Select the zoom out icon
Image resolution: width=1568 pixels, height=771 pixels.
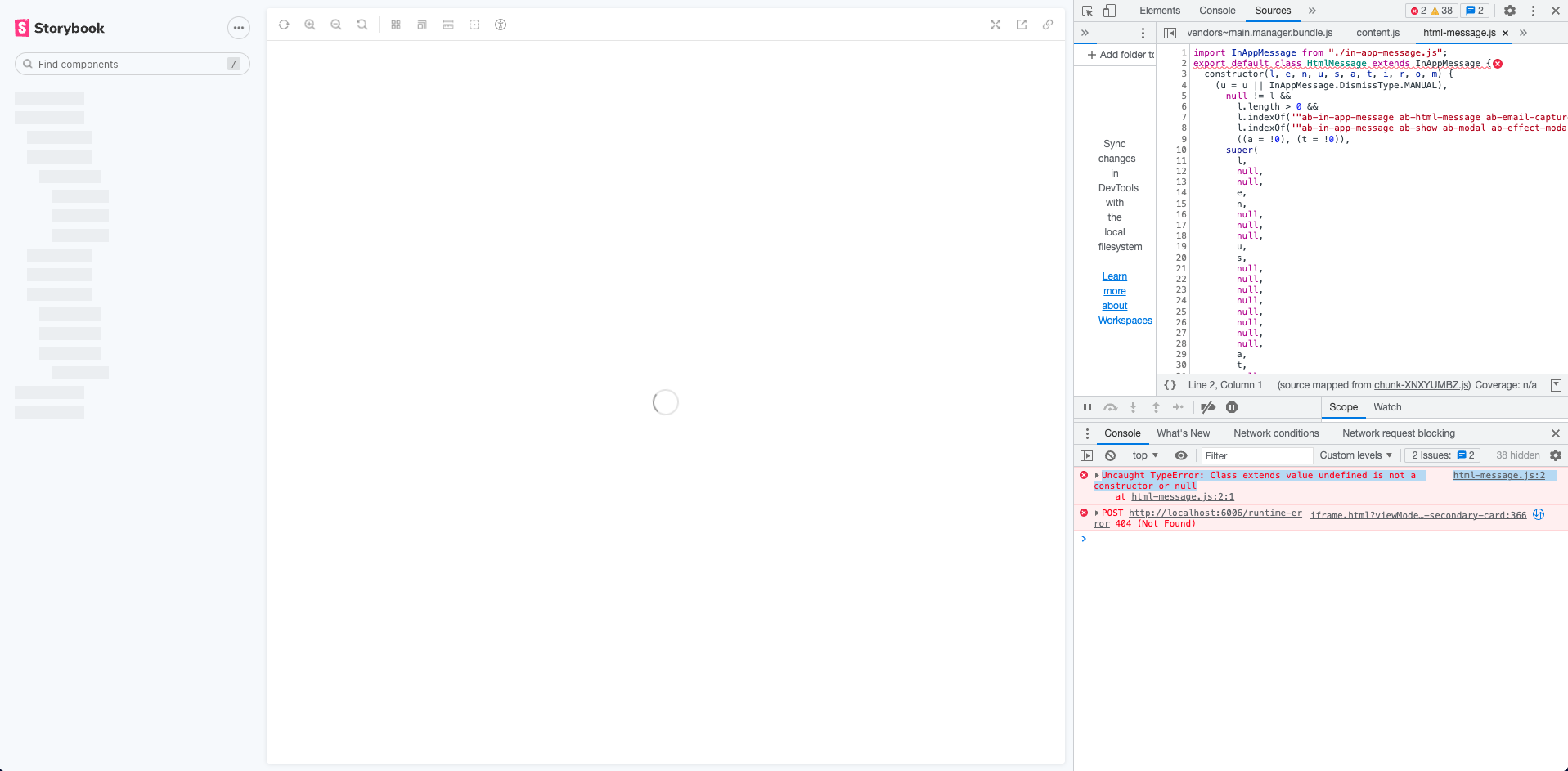pos(336,25)
